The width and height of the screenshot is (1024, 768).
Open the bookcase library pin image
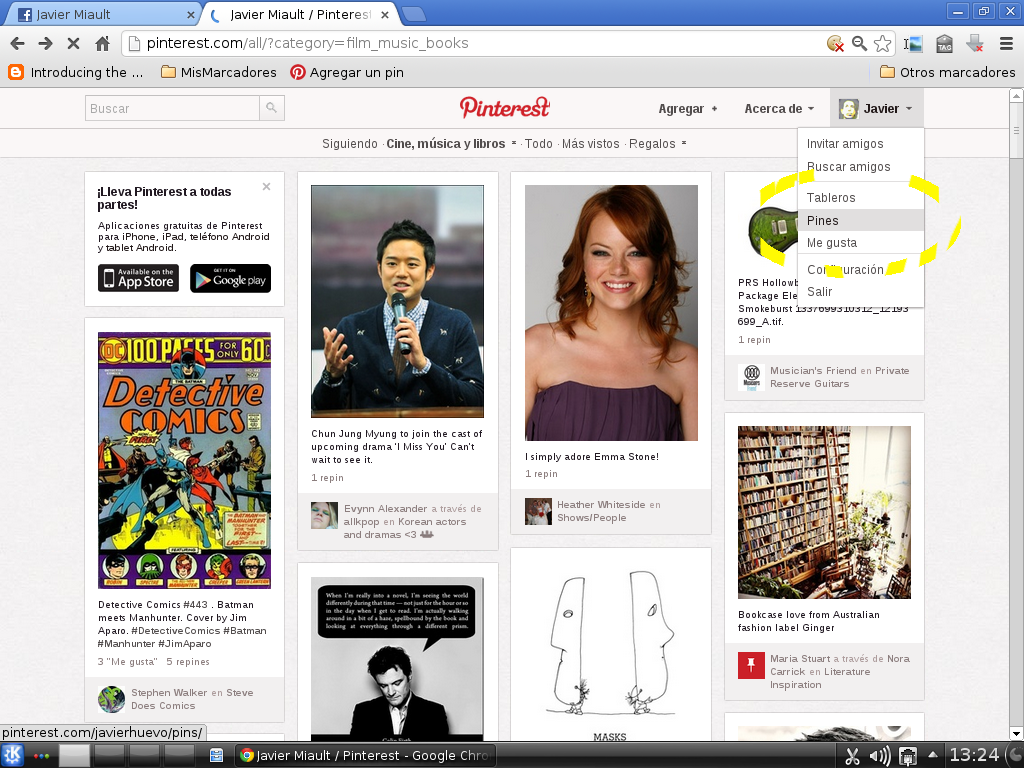click(824, 513)
